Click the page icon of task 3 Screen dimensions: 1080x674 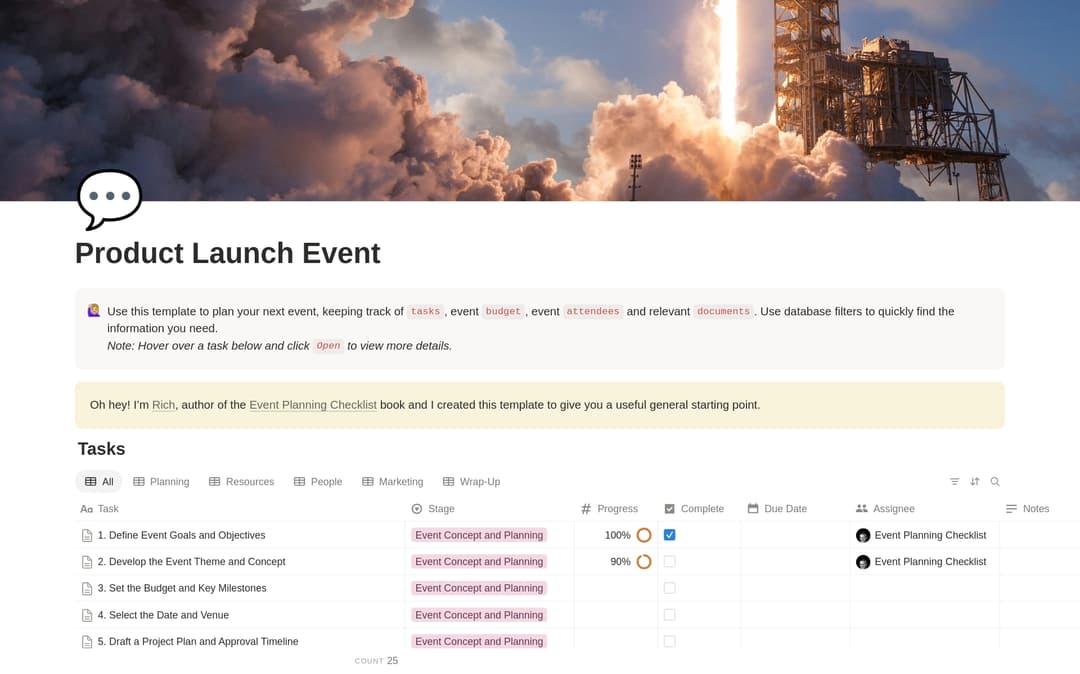[87, 589]
